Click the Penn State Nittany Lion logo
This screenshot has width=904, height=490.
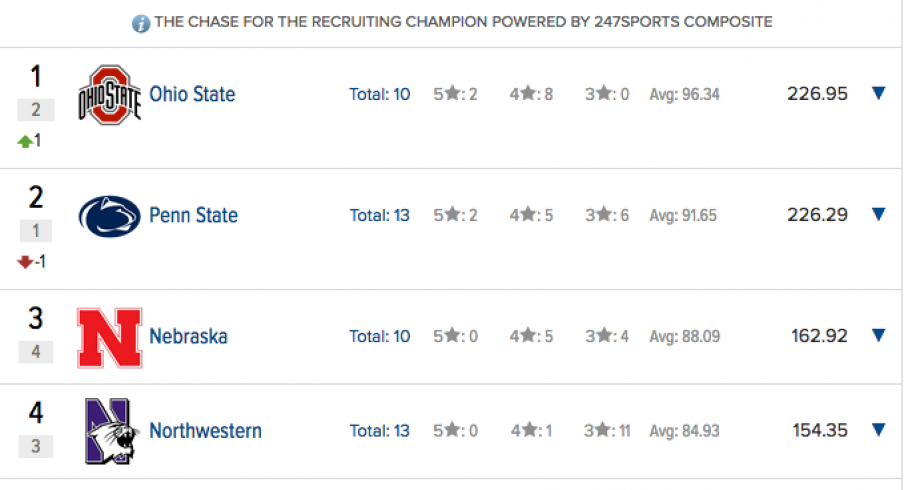[x=110, y=216]
